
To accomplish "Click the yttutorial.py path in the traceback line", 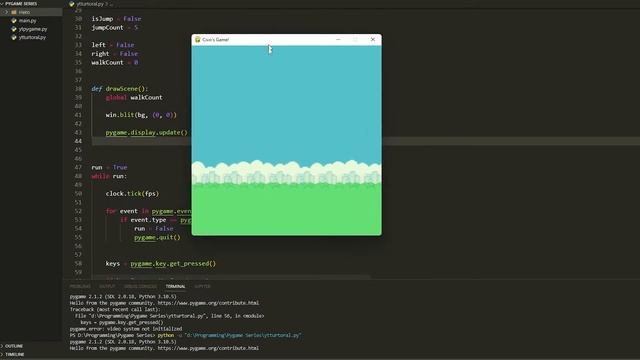I will tap(147, 316).
